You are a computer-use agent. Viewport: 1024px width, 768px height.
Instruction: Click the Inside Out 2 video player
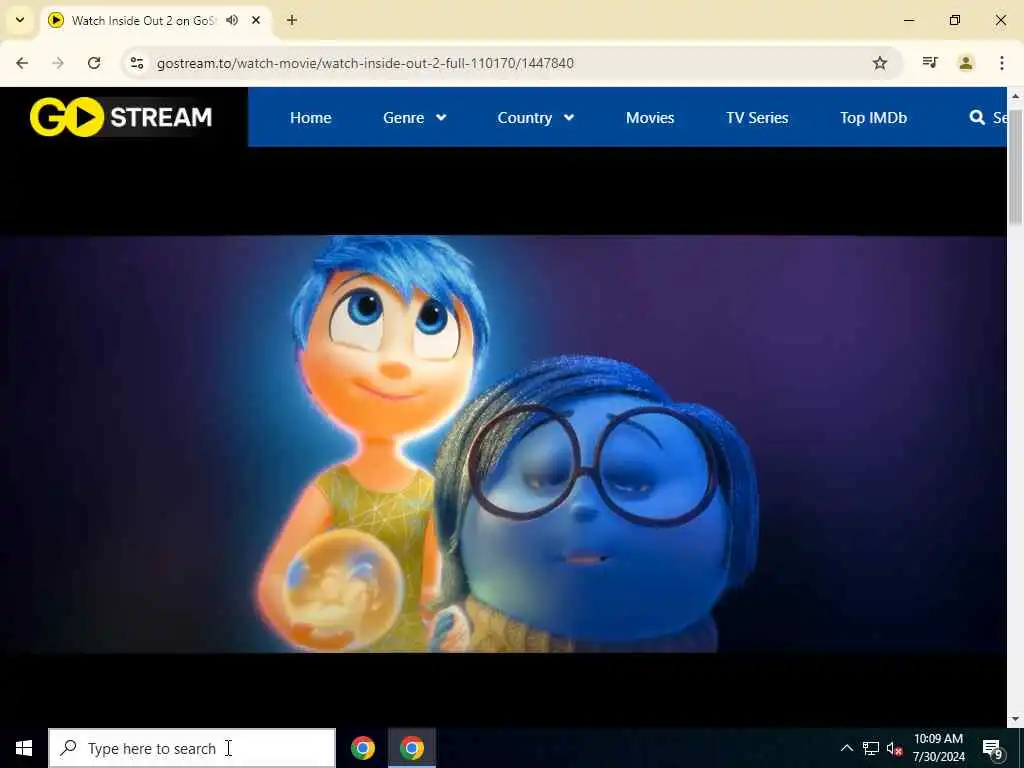[x=503, y=444]
